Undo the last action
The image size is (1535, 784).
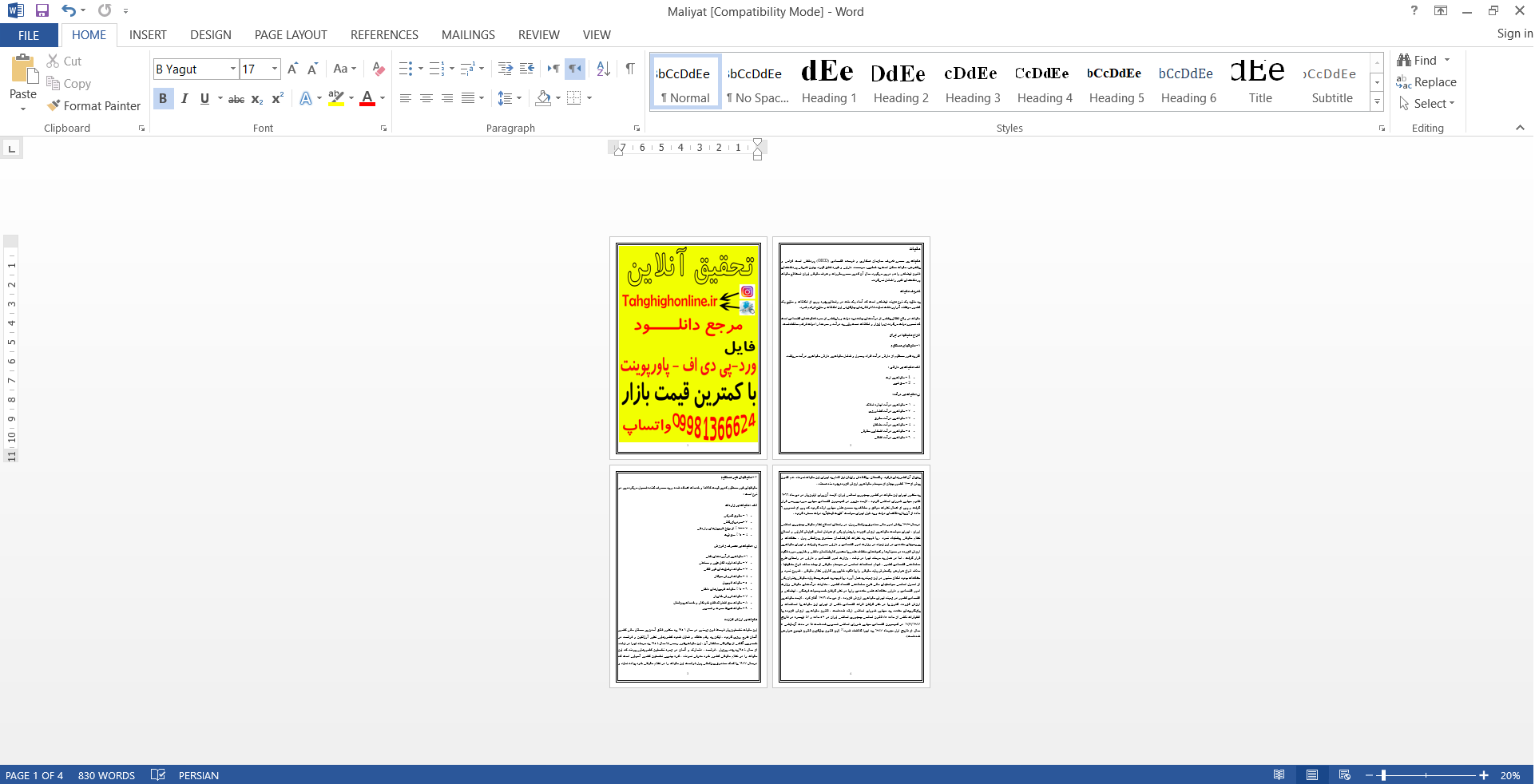[69, 10]
